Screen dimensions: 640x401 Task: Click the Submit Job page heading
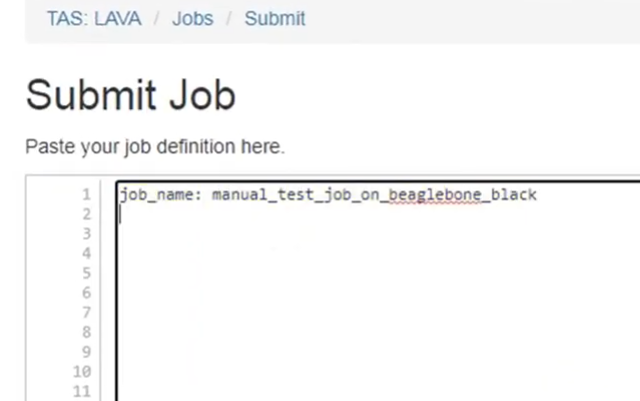pyautogui.click(x=131, y=96)
